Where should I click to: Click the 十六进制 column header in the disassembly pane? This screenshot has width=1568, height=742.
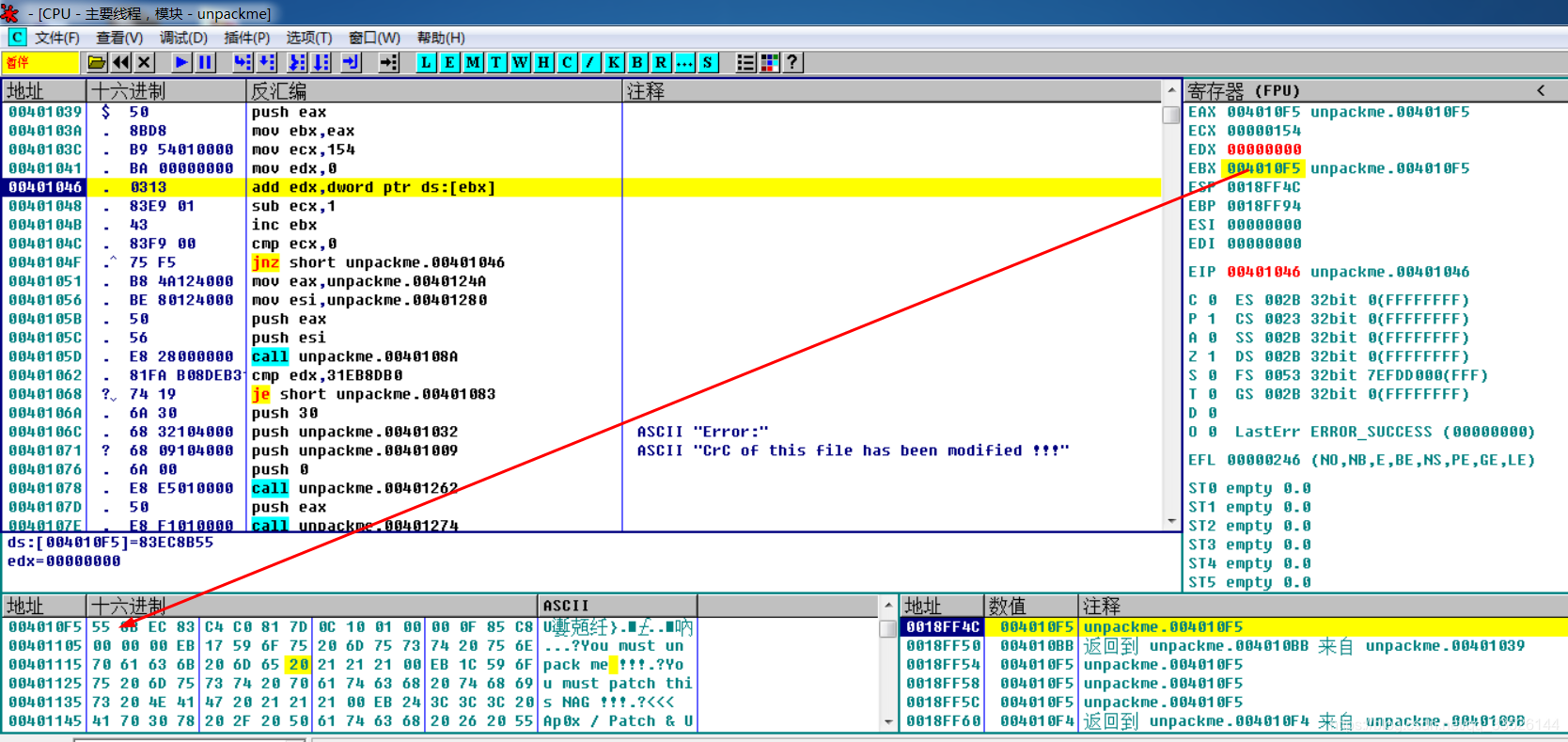[166, 91]
